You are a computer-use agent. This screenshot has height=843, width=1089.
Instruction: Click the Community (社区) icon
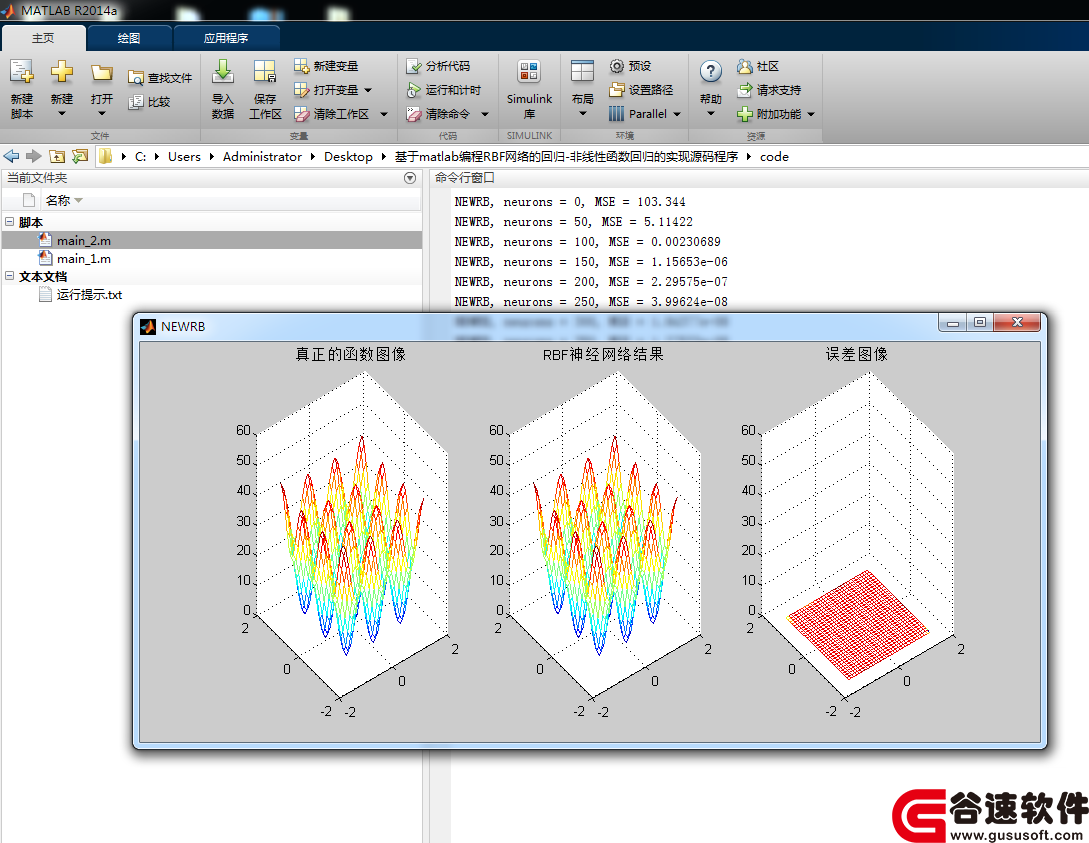pos(745,66)
